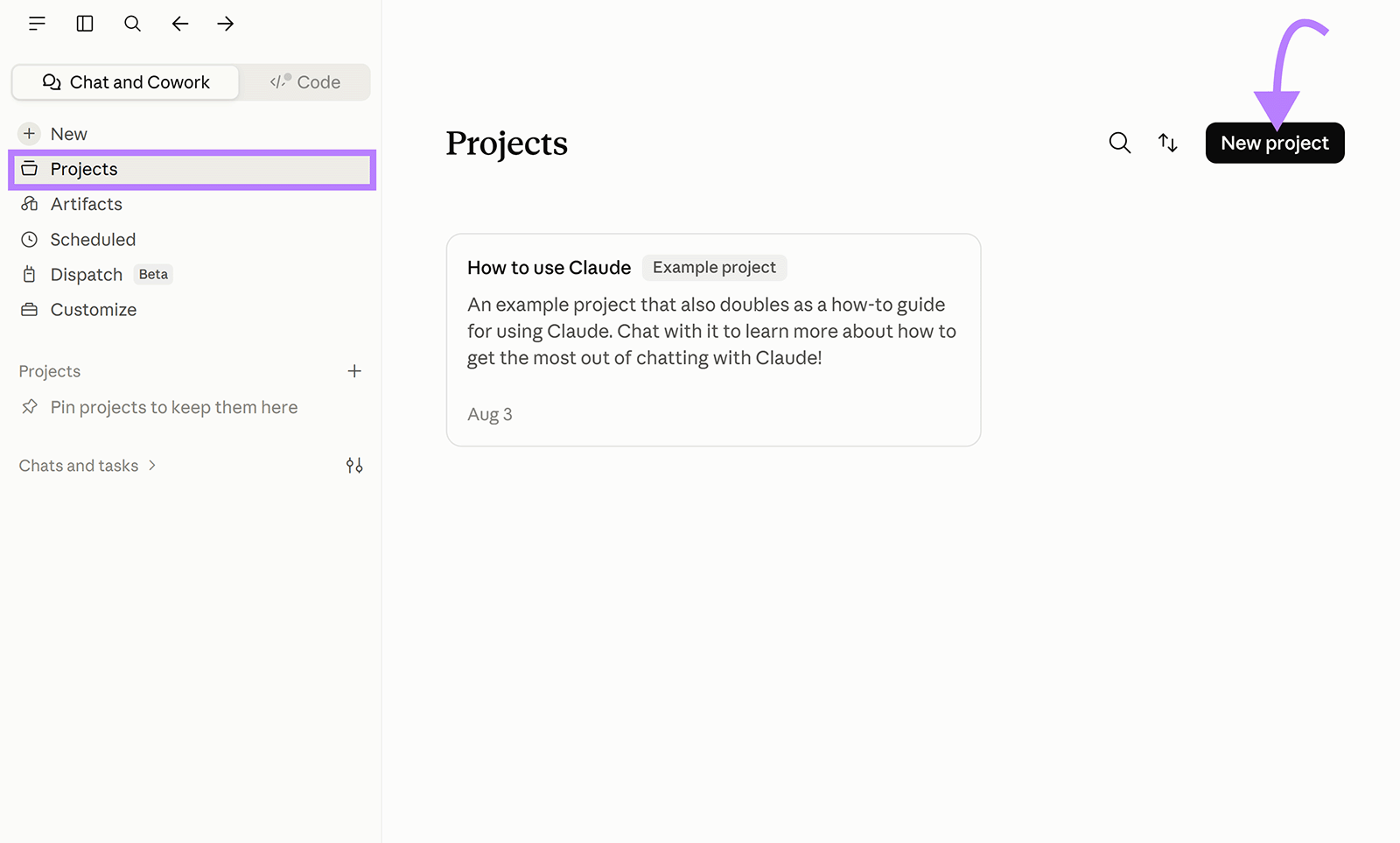
Task: Open Projects in the sidebar
Action: point(192,169)
